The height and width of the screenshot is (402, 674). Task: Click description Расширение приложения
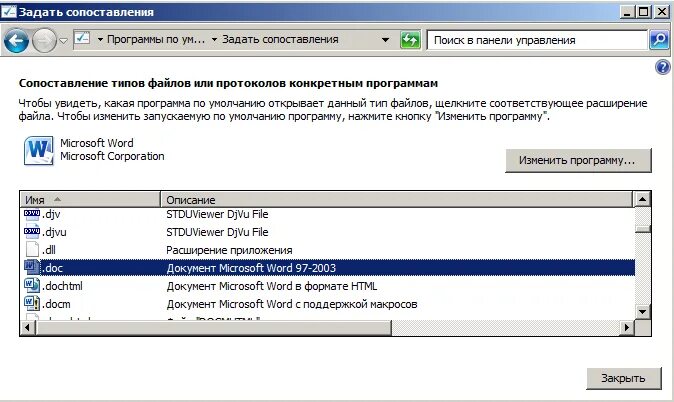[229, 250]
